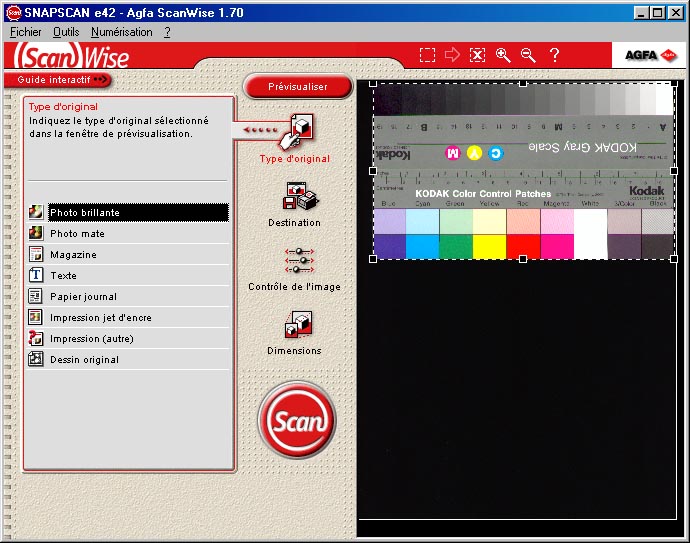
Task: Open the Guide interactif button
Action: [x=58, y=80]
